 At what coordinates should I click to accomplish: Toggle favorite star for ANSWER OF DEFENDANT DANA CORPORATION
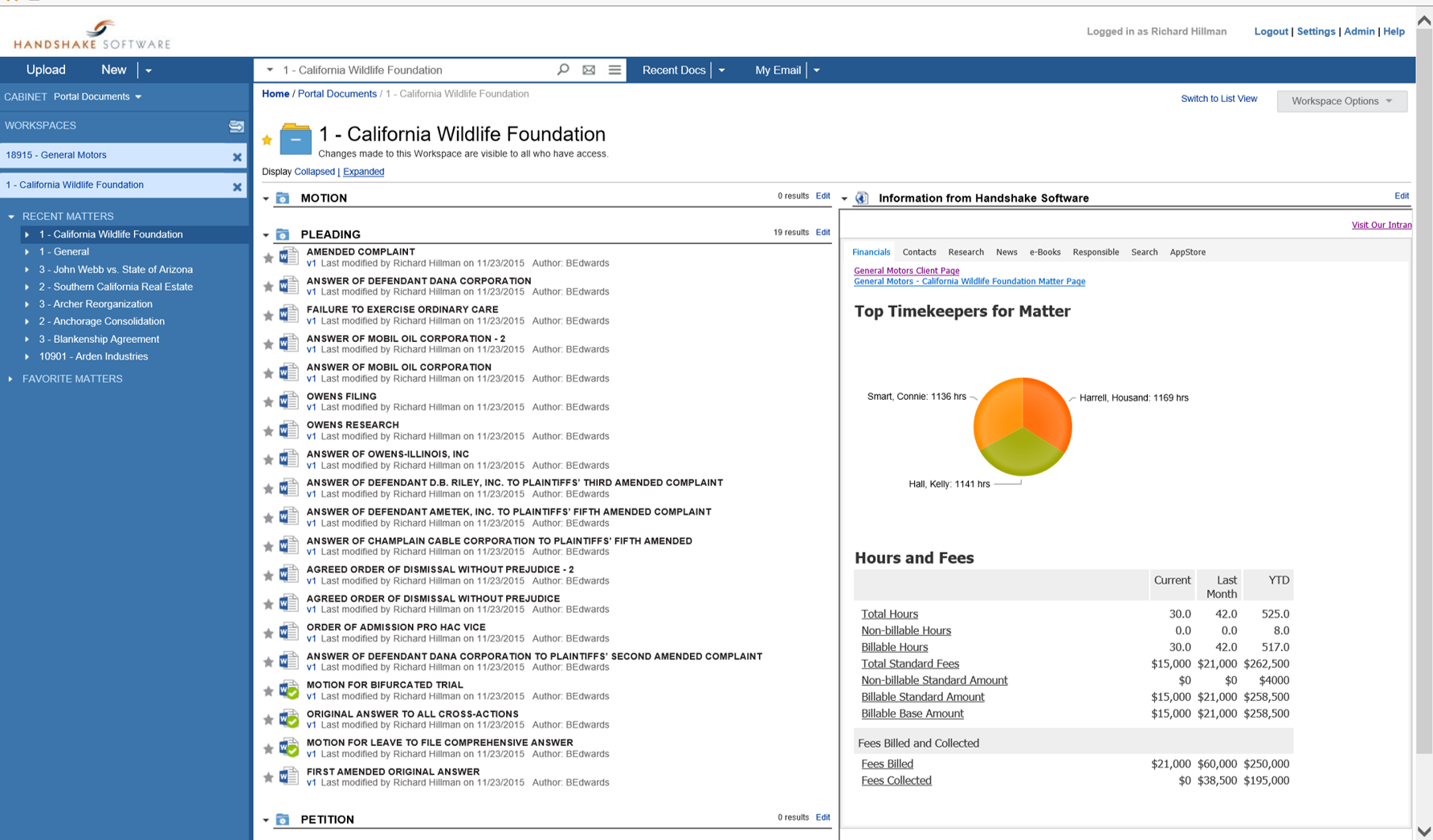(268, 287)
